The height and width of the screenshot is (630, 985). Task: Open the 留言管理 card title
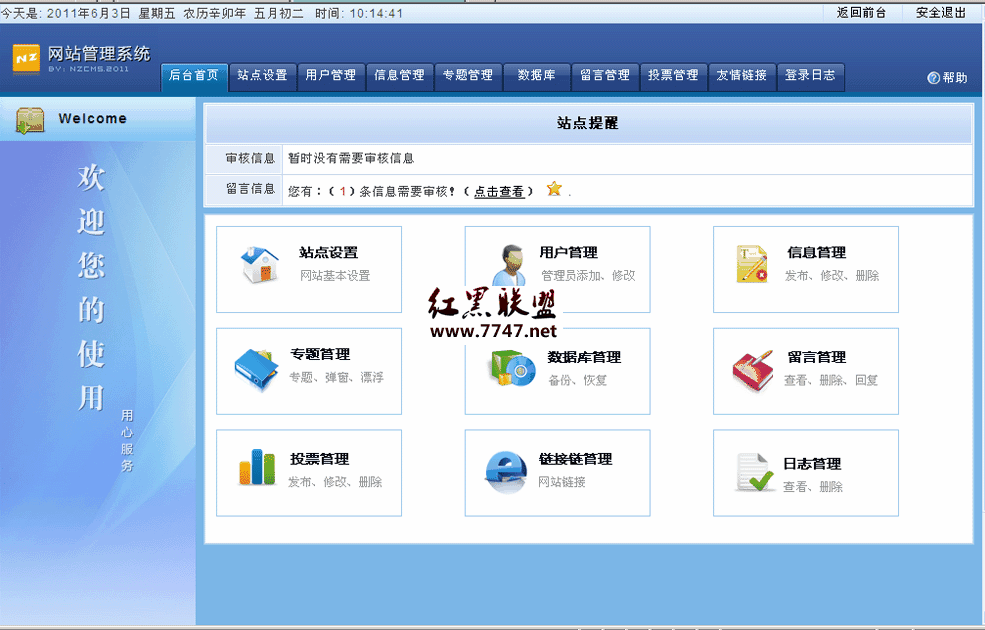(817, 357)
